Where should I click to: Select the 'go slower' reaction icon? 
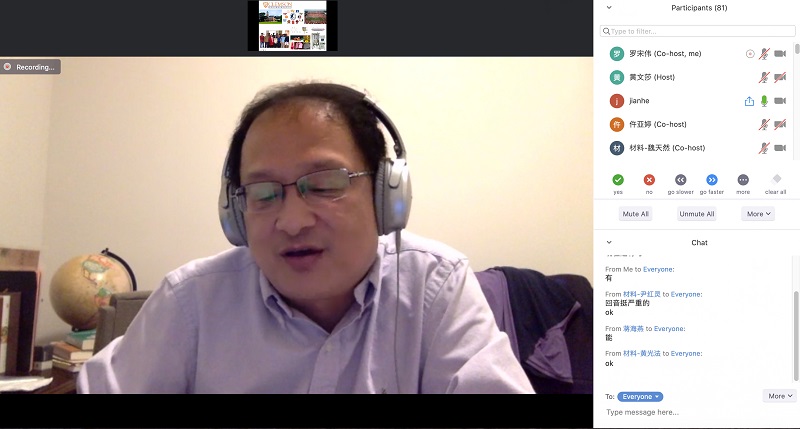pos(681,180)
